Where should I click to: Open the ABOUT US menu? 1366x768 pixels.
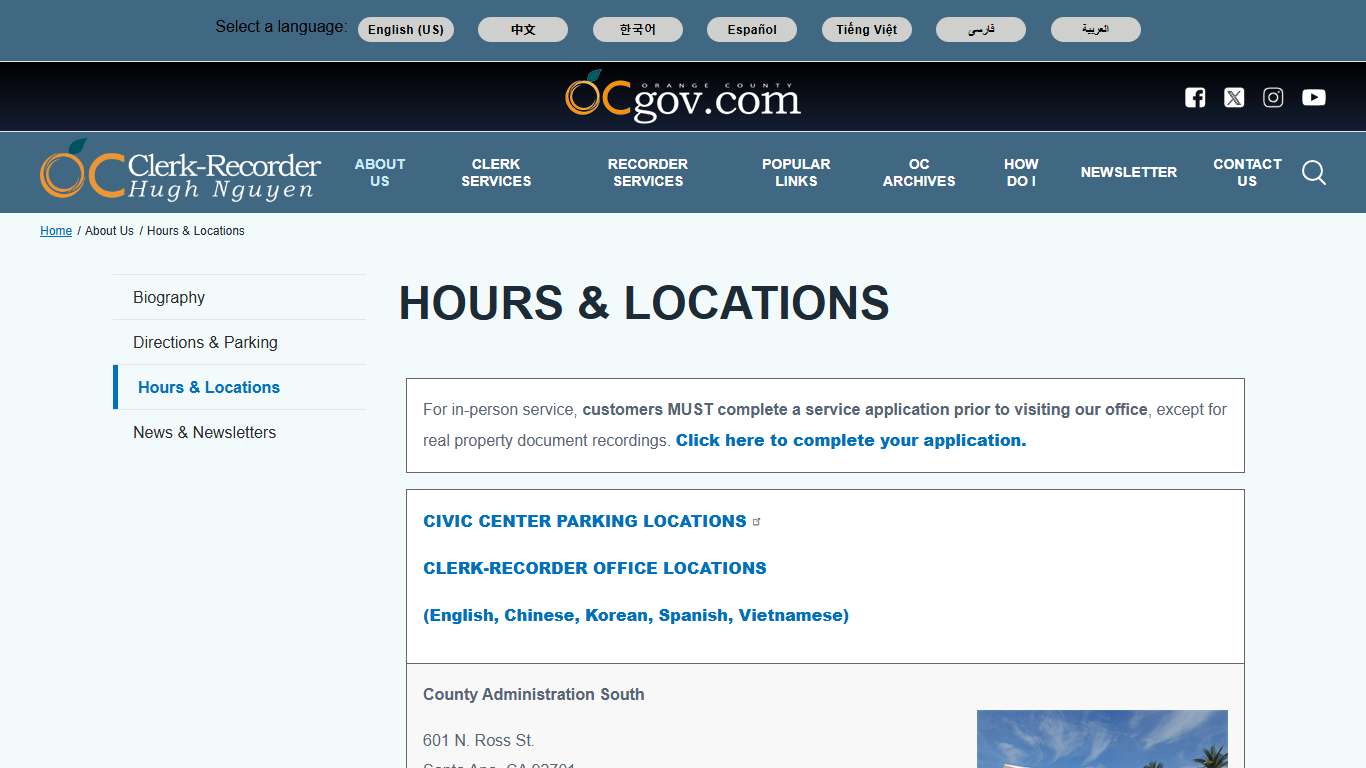click(380, 172)
